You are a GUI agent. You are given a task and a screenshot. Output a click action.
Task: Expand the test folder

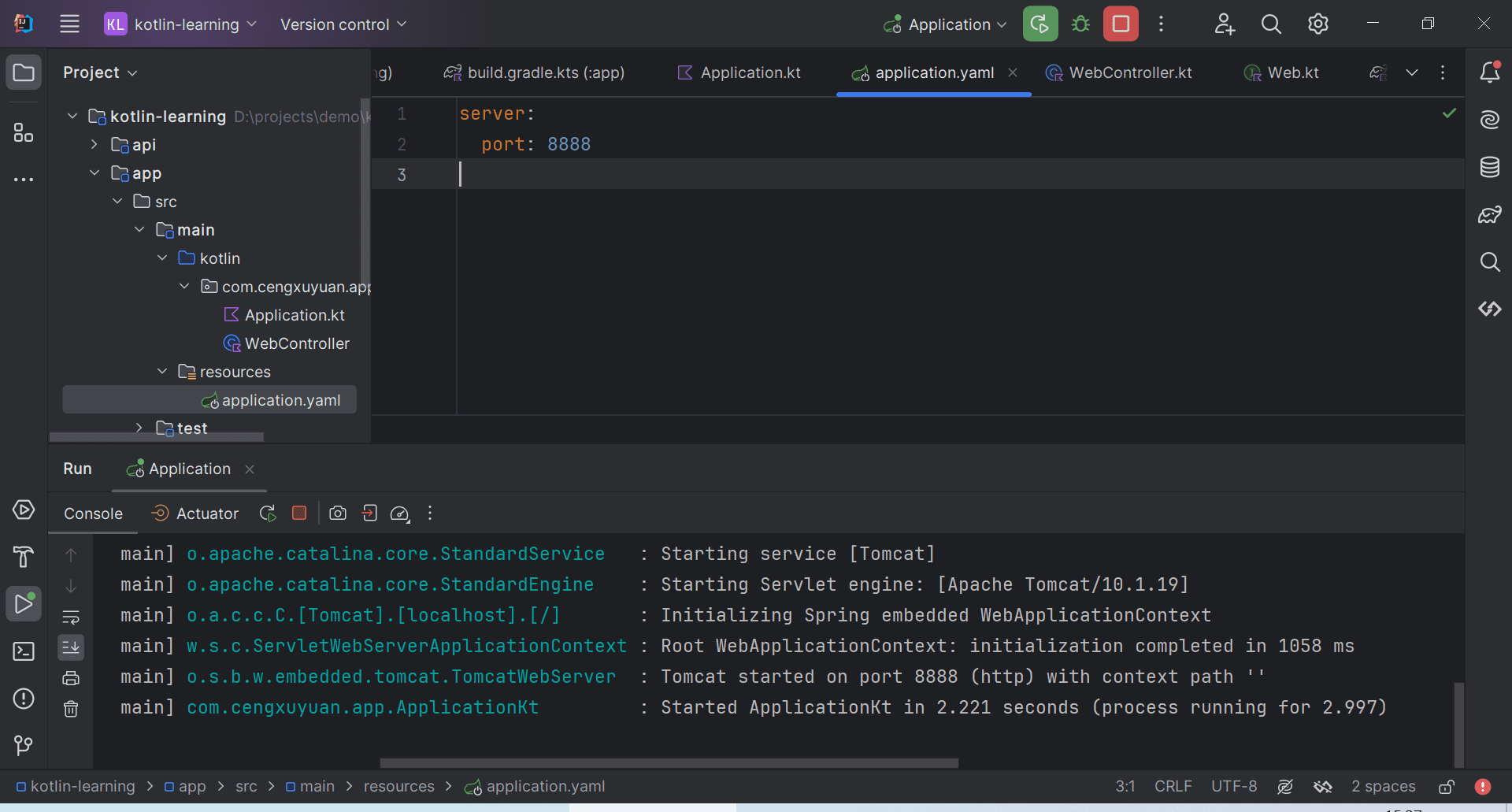coord(139,428)
